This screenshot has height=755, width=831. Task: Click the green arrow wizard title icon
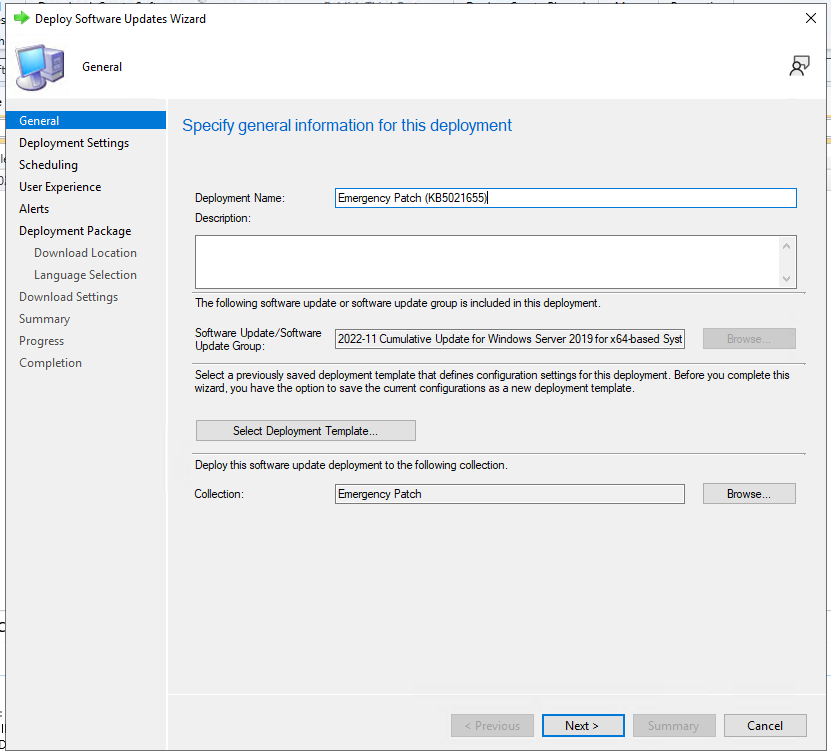(x=21, y=19)
